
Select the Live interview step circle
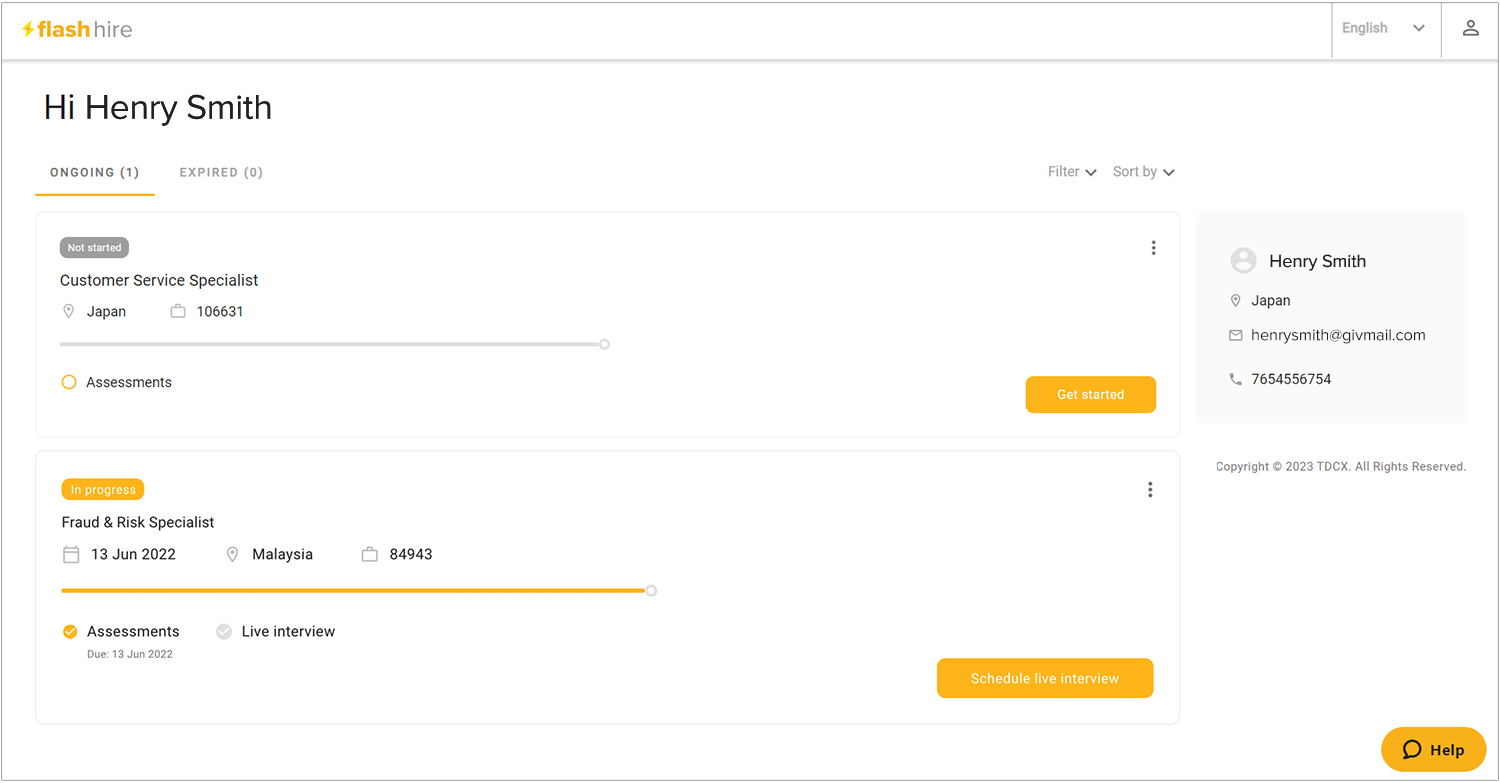[x=223, y=631]
